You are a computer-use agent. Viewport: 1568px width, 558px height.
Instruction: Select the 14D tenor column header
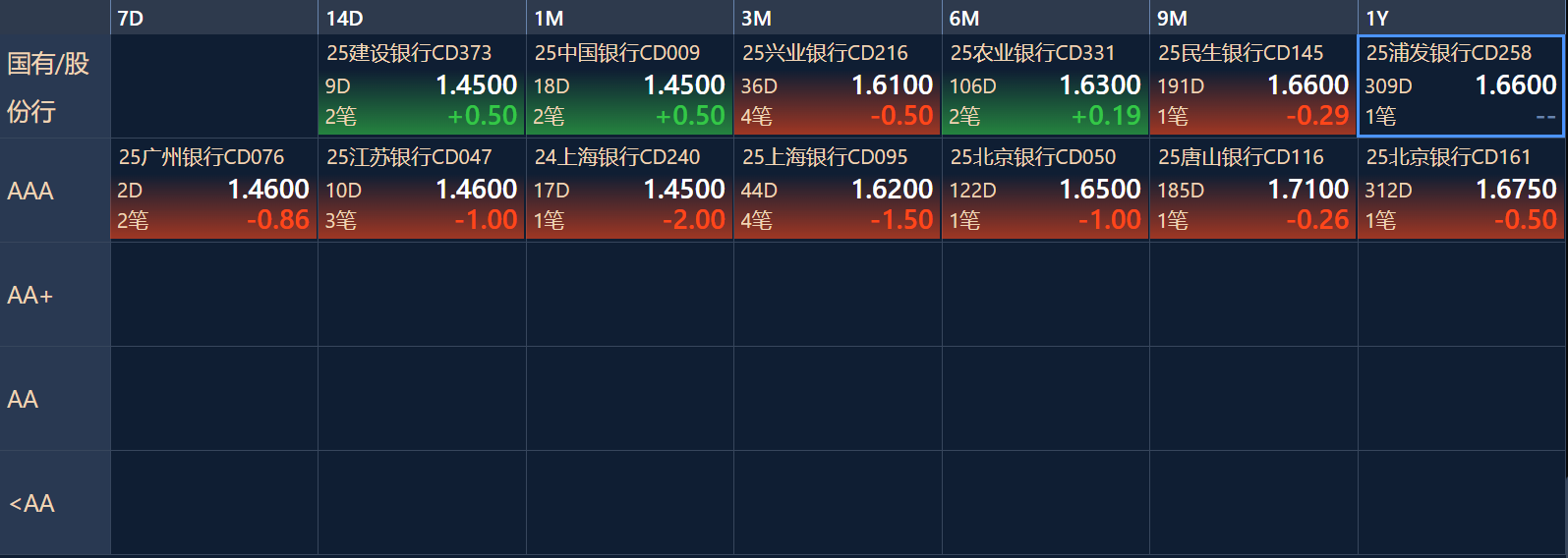(x=422, y=18)
